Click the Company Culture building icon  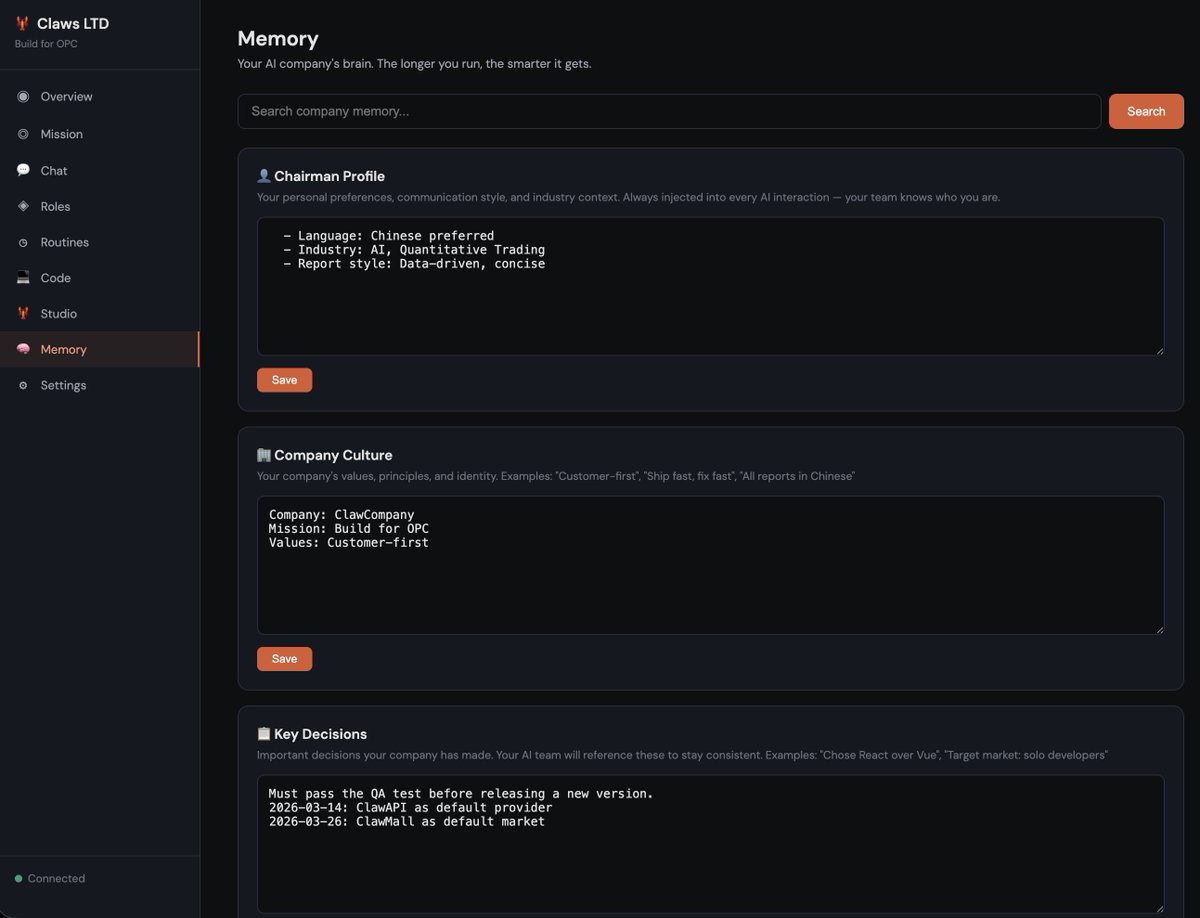(264, 455)
